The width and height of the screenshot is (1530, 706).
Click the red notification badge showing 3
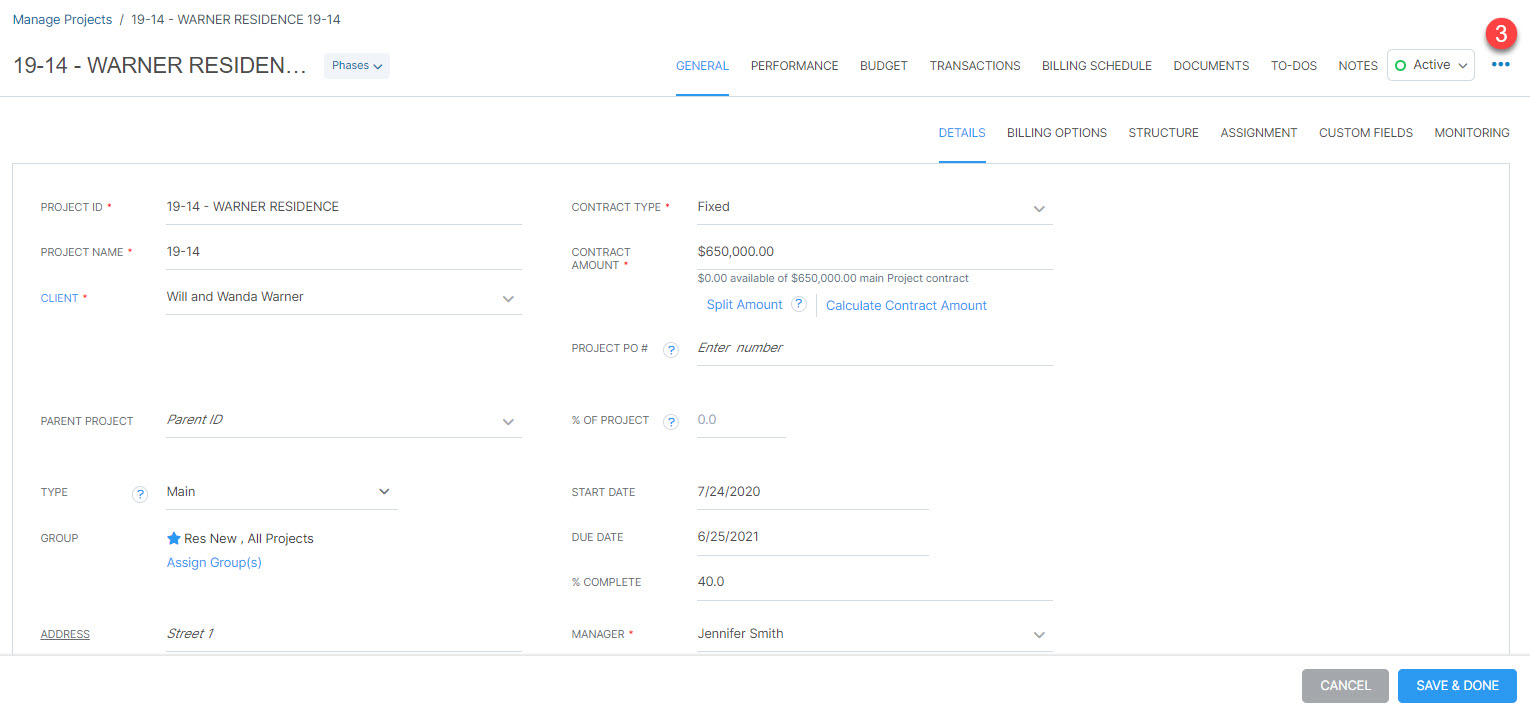[x=1501, y=33]
